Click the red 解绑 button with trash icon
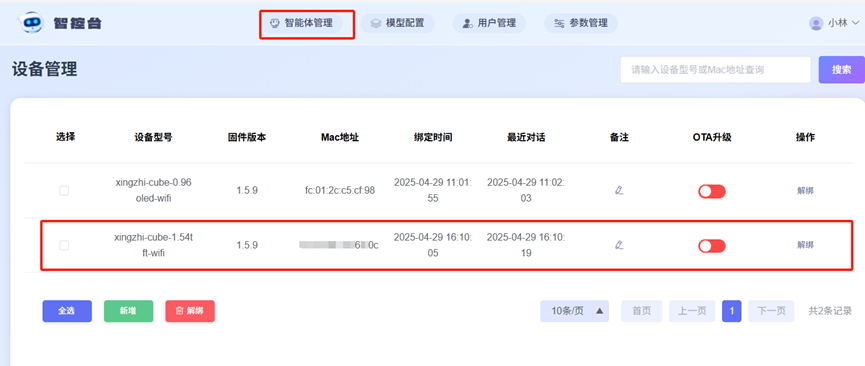Viewport: 865px width, 366px height. 190,311
